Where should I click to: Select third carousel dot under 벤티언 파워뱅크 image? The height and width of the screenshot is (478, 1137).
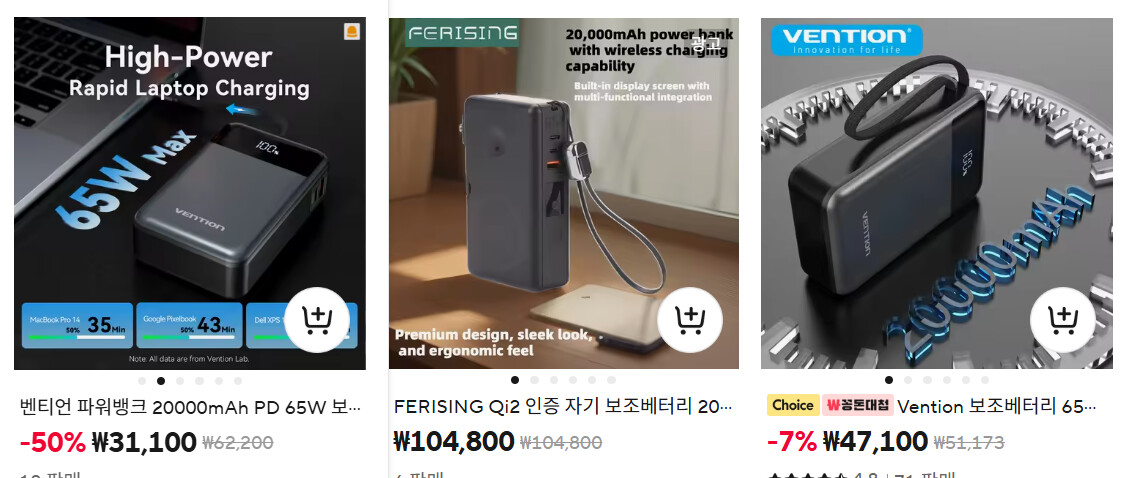coord(180,381)
